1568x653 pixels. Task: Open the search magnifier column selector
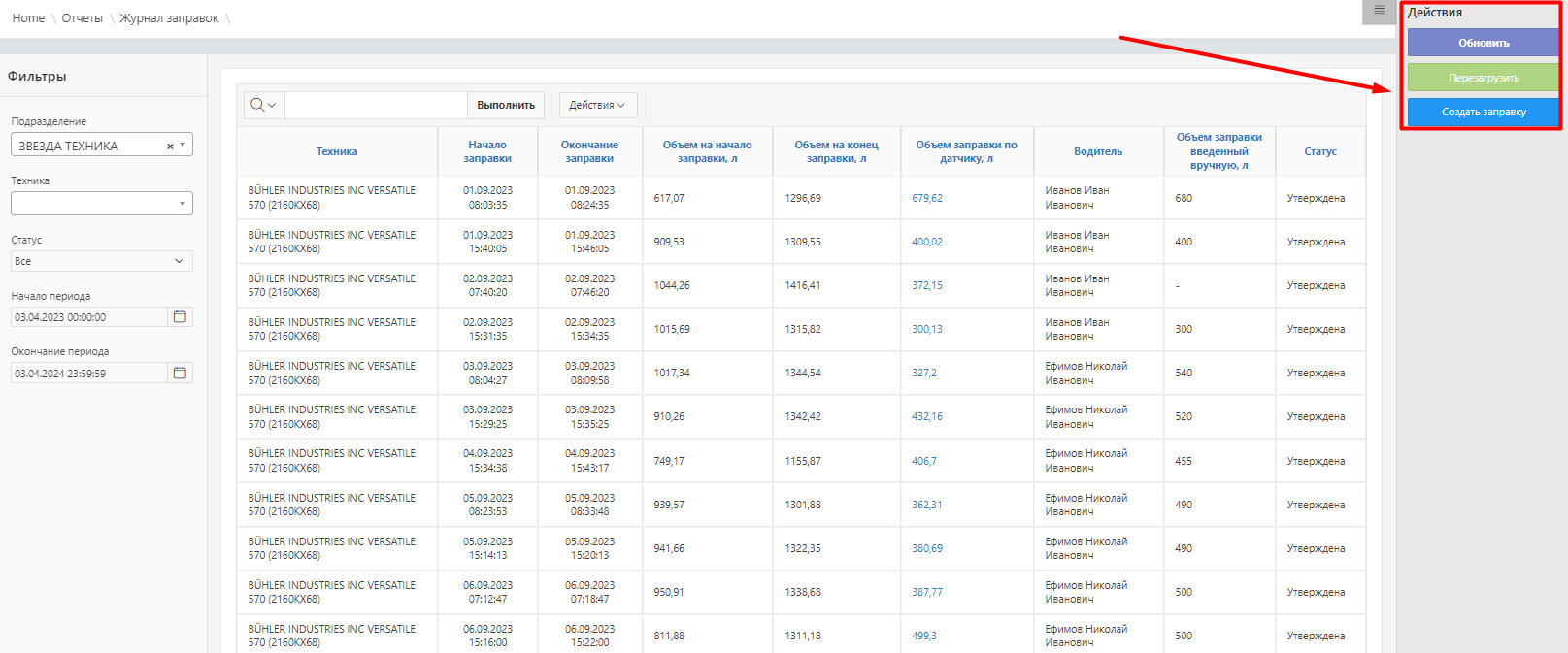pos(263,105)
